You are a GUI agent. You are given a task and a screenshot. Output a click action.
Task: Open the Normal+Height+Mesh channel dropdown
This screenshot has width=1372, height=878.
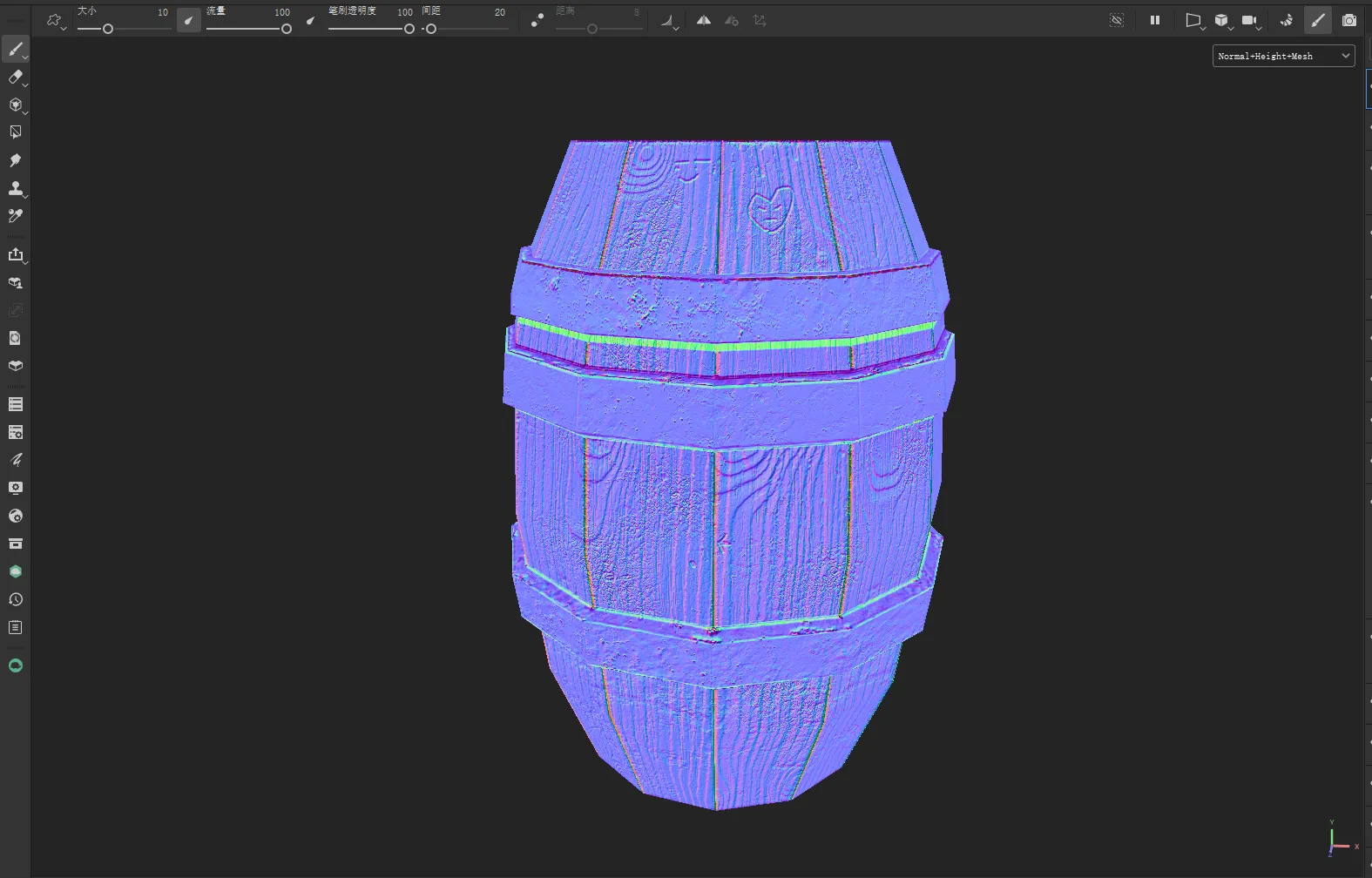(1283, 56)
